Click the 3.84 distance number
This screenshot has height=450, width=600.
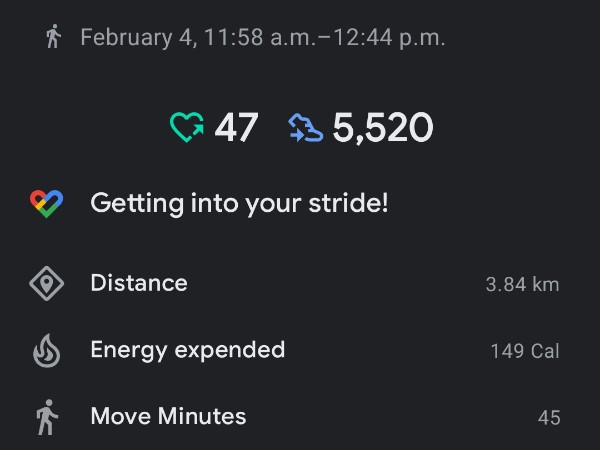(x=506, y=285)
